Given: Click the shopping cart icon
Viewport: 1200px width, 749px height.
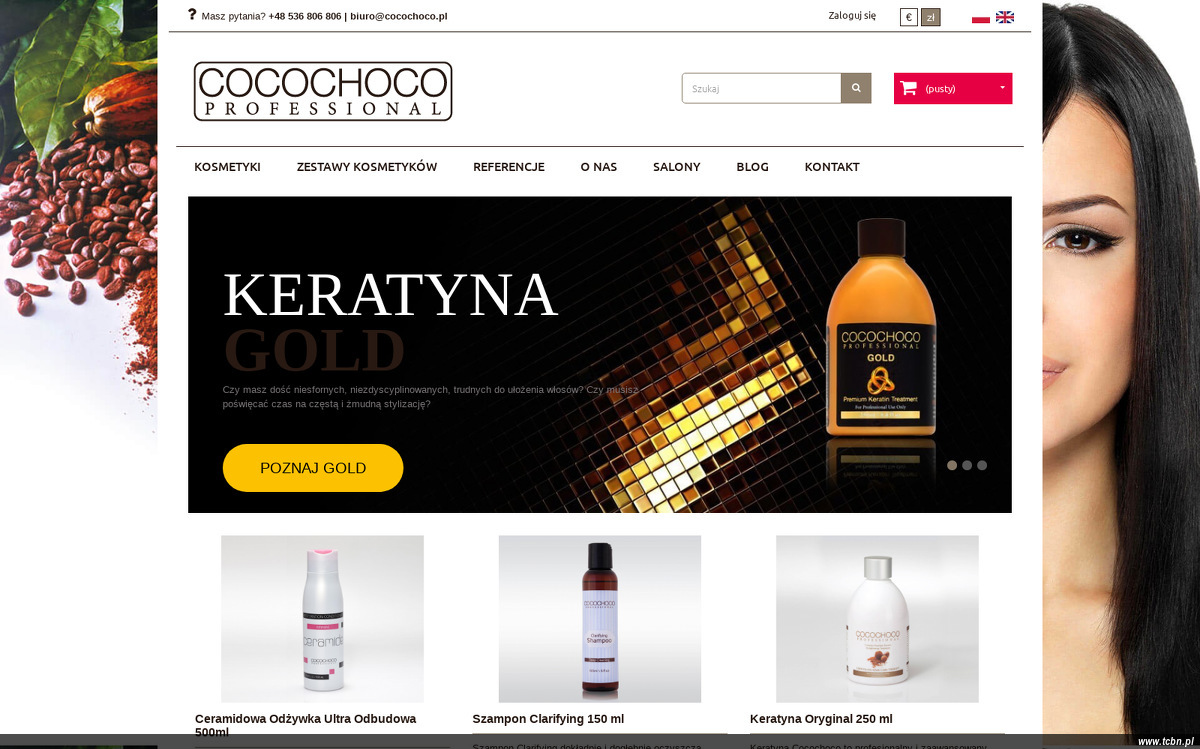Looking at the screenshot, I should pyautogui.click(x=908, y=88).
